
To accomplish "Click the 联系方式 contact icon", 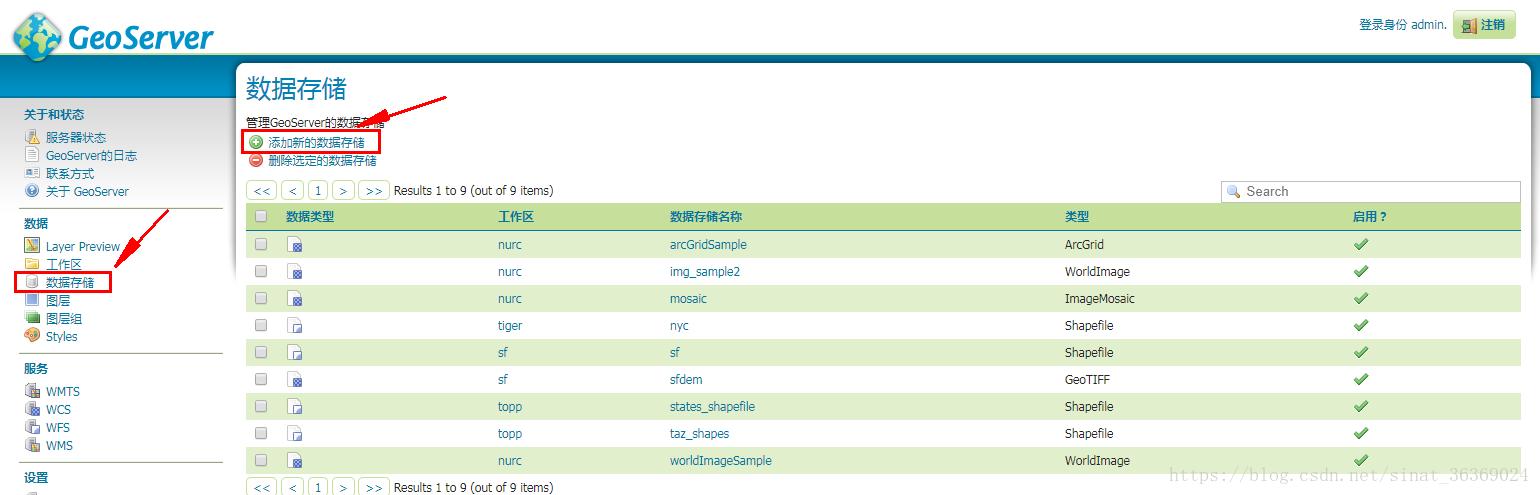I will pyautogui.click(x=32, y=173).
